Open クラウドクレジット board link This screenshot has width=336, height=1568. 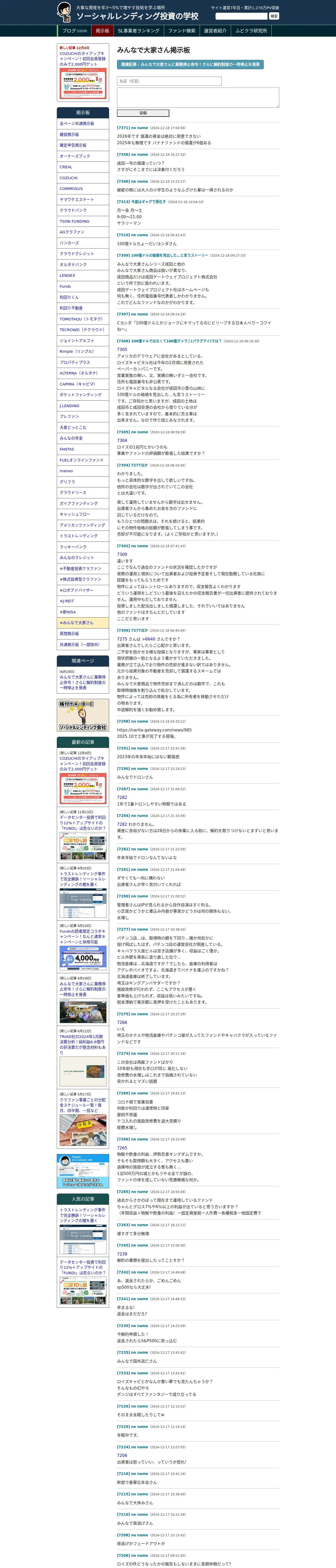[83, 254]
